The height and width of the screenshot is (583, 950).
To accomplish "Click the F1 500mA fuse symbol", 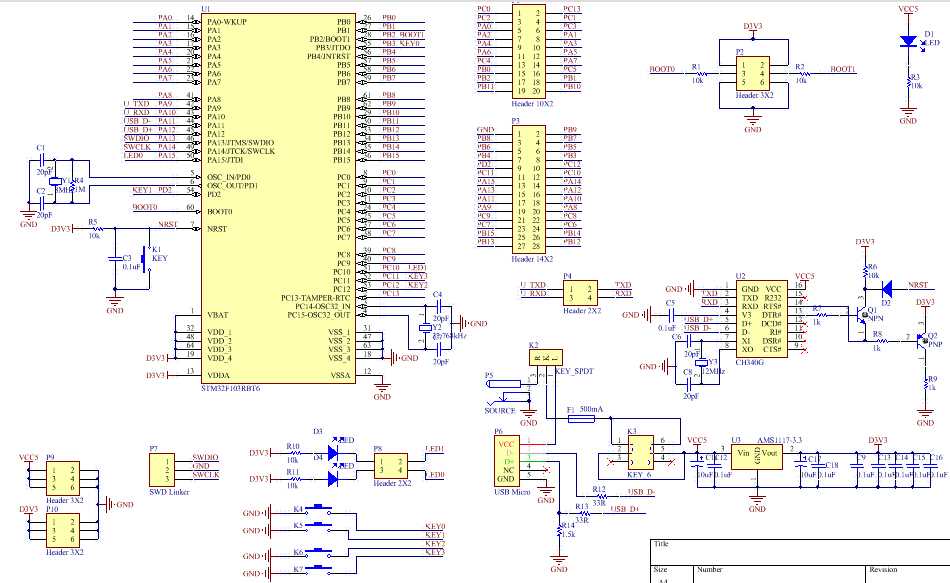I will (581, 418).
